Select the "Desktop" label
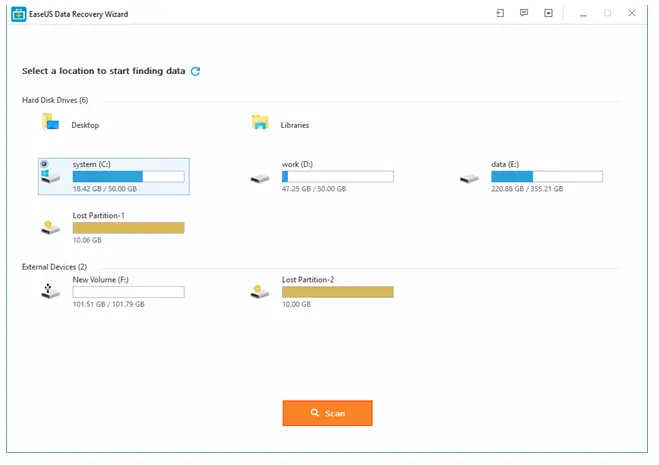 tap(85, 125)
